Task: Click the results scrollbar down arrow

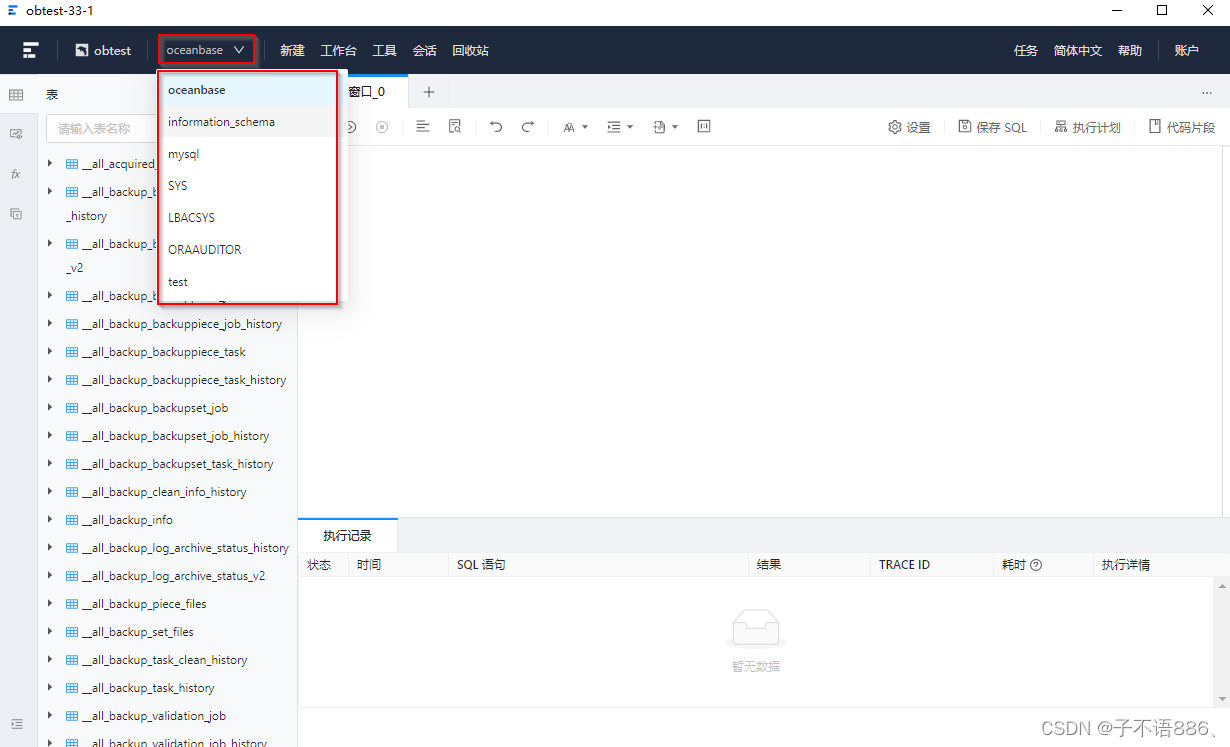Action: pos(1222,699)
